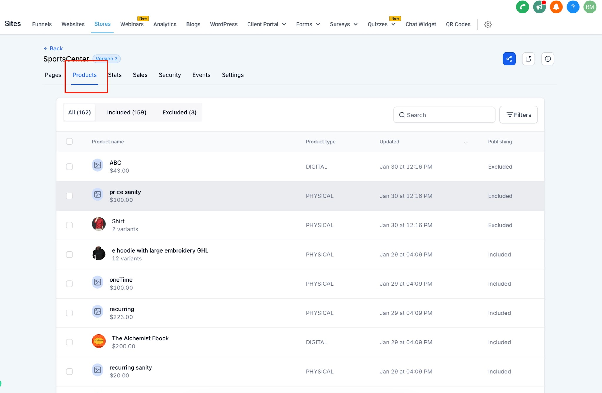Viewport: 602px width, 393px height.
Task: Check the hoodie with large embroidery checkbox
Action: tap(69, 254)
